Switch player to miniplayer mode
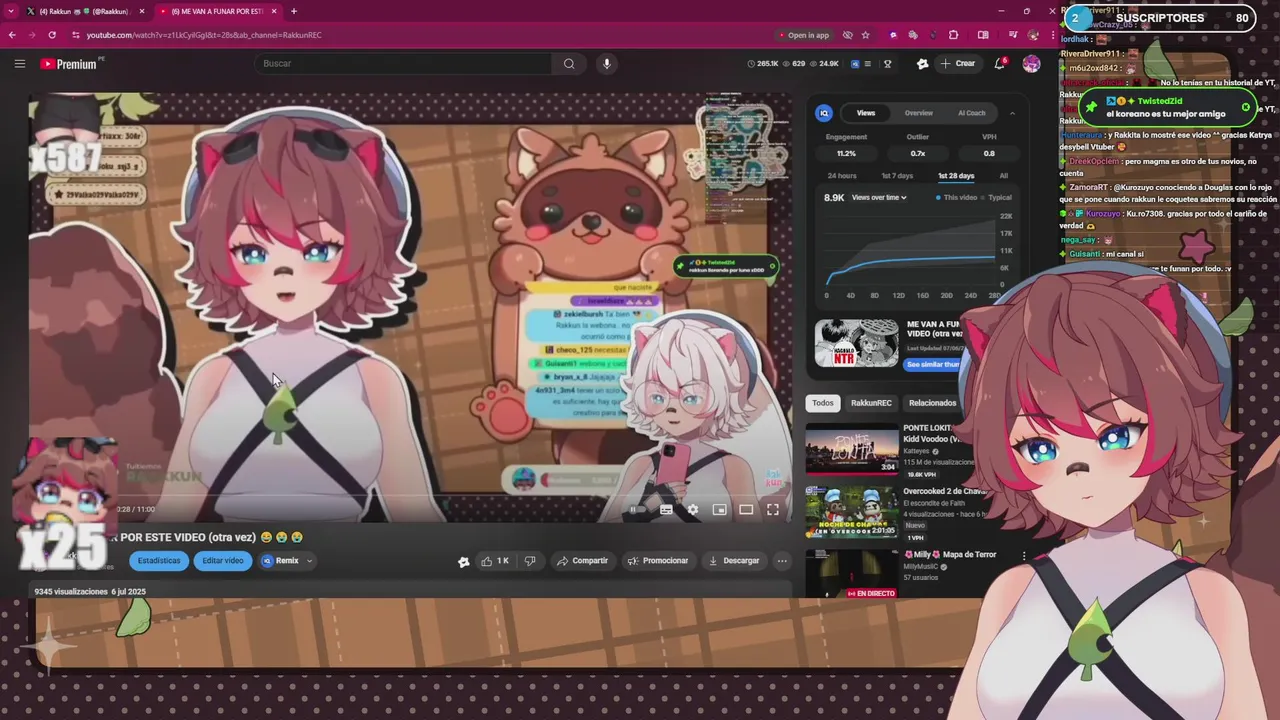Viewport: 1280px width, 720px height. 719,510
